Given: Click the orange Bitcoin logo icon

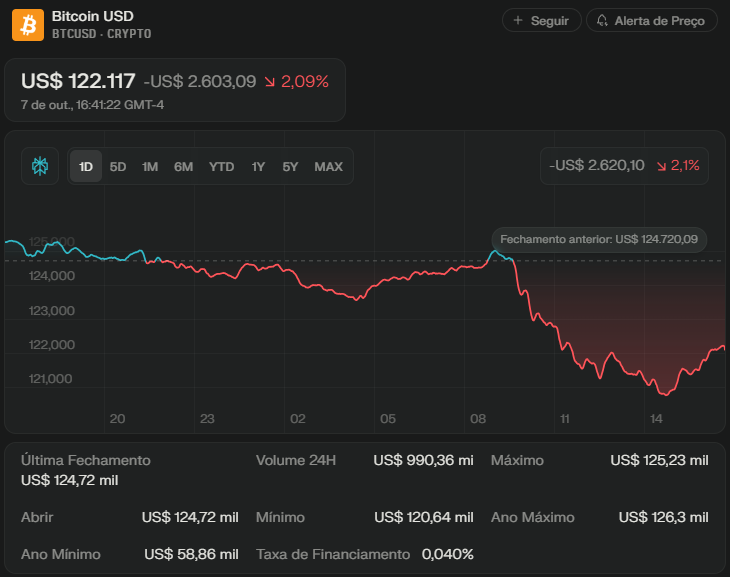Looking at the screenshot, I should tap(28, 24).
